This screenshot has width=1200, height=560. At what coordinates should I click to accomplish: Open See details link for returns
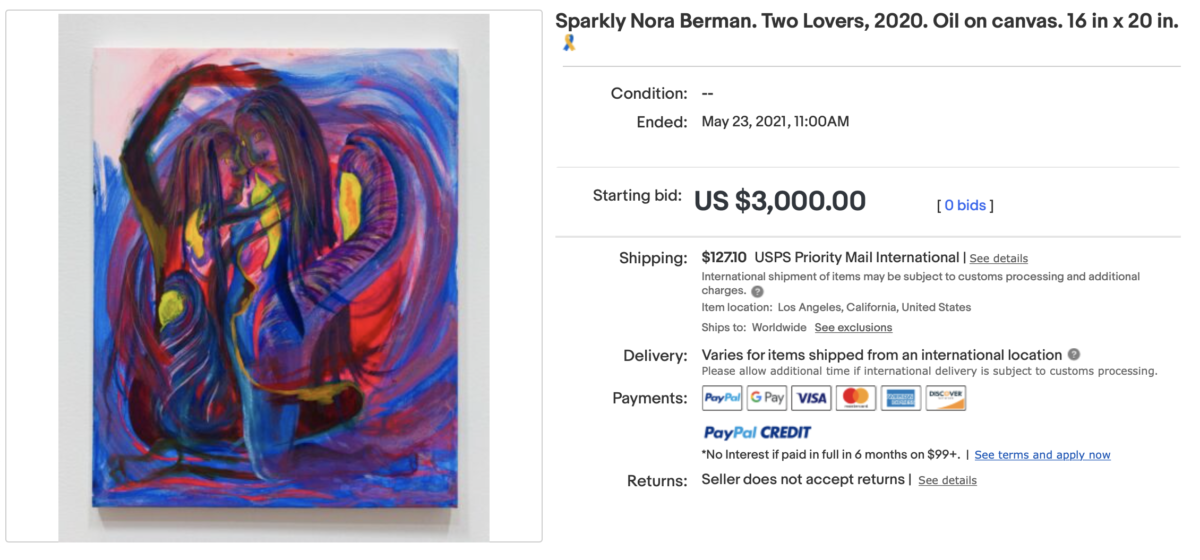947,480
